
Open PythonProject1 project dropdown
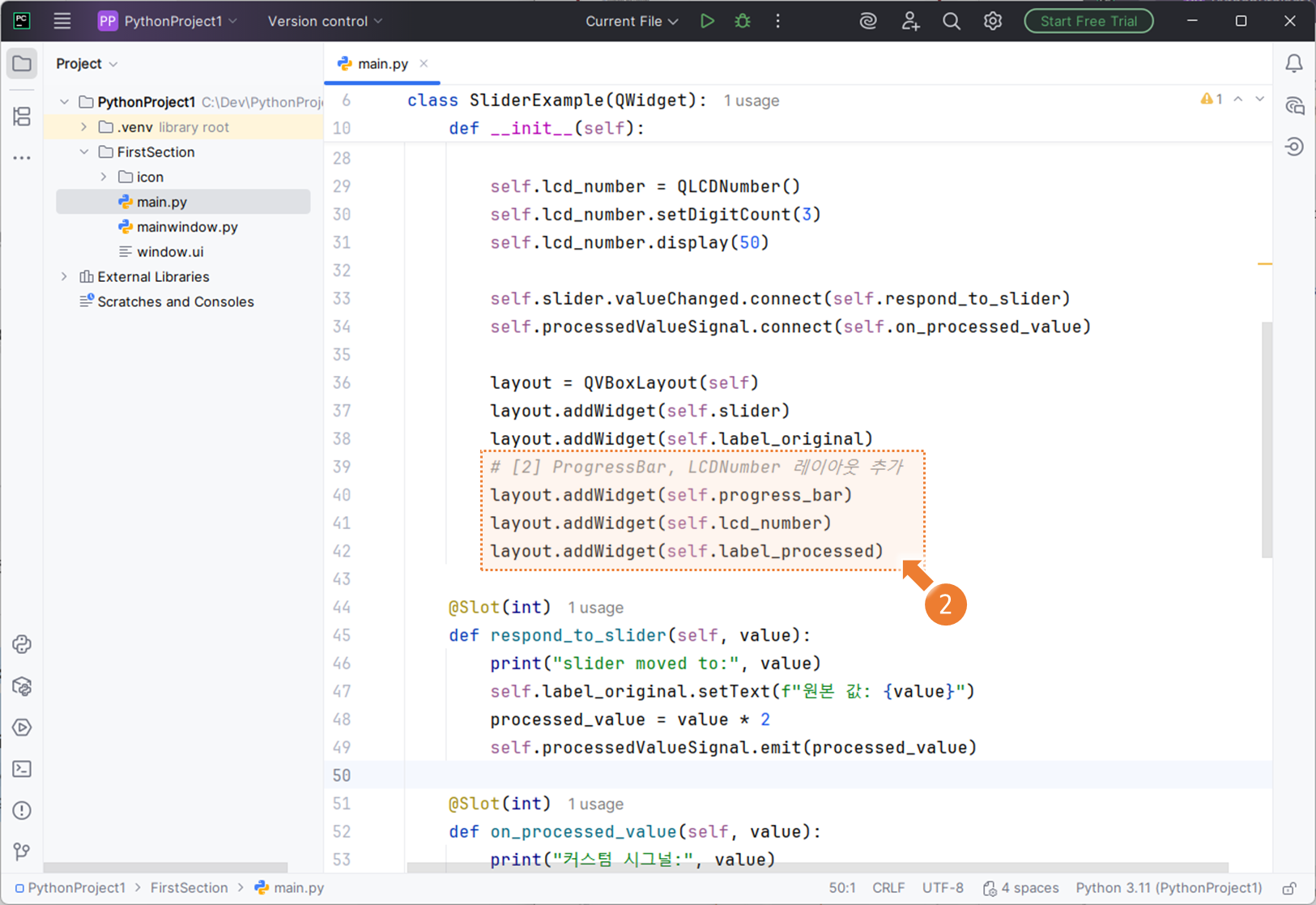tap(168, 21)
